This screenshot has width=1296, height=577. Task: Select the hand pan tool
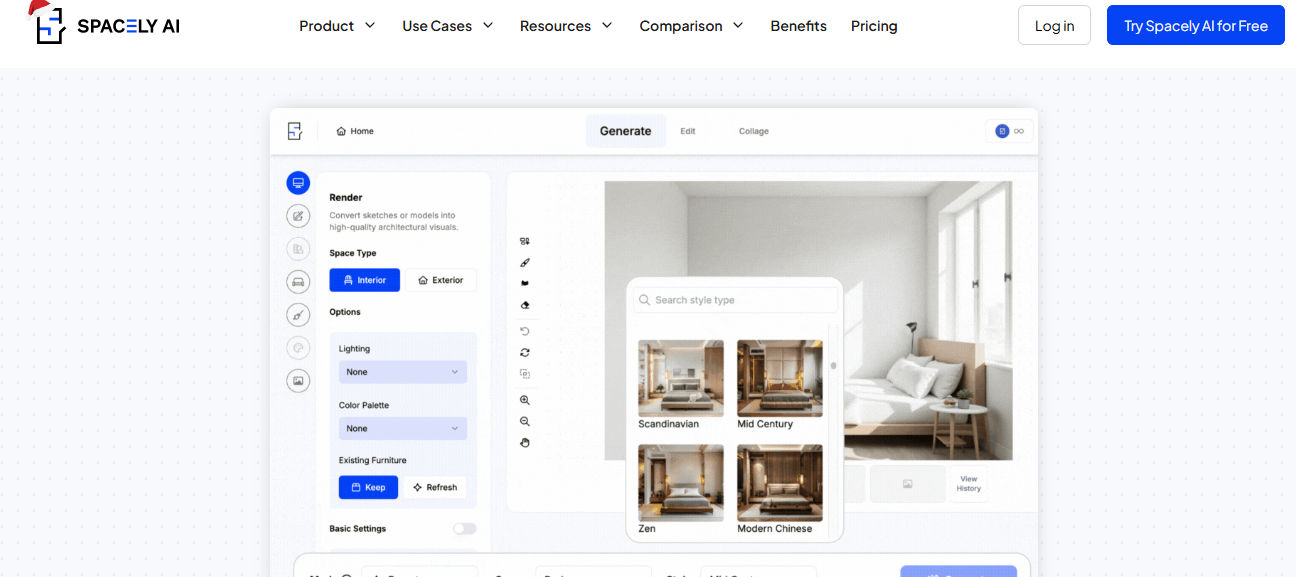pos(525,442)
